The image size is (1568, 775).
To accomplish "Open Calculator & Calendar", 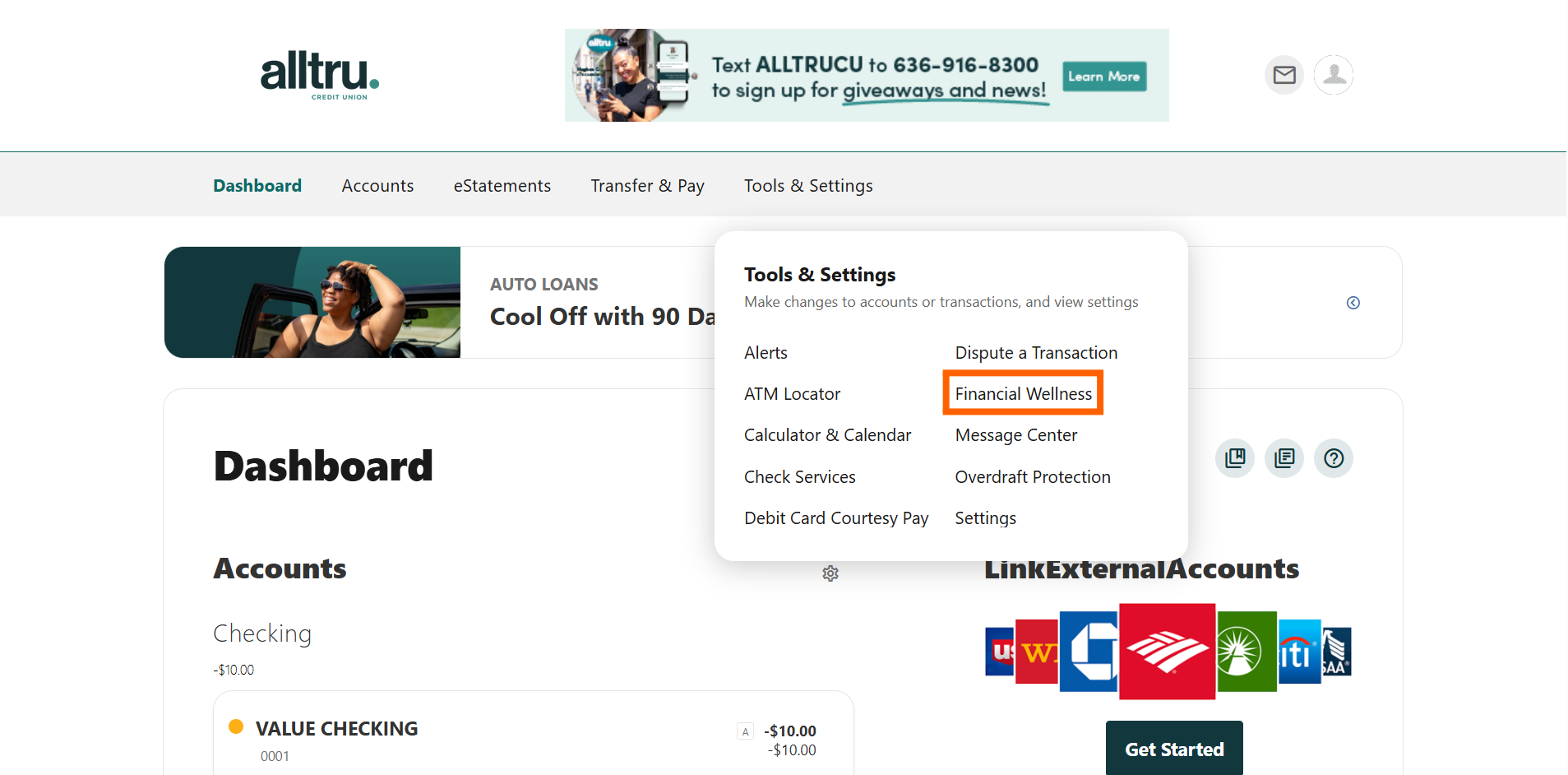I will [x=827, y=435].
